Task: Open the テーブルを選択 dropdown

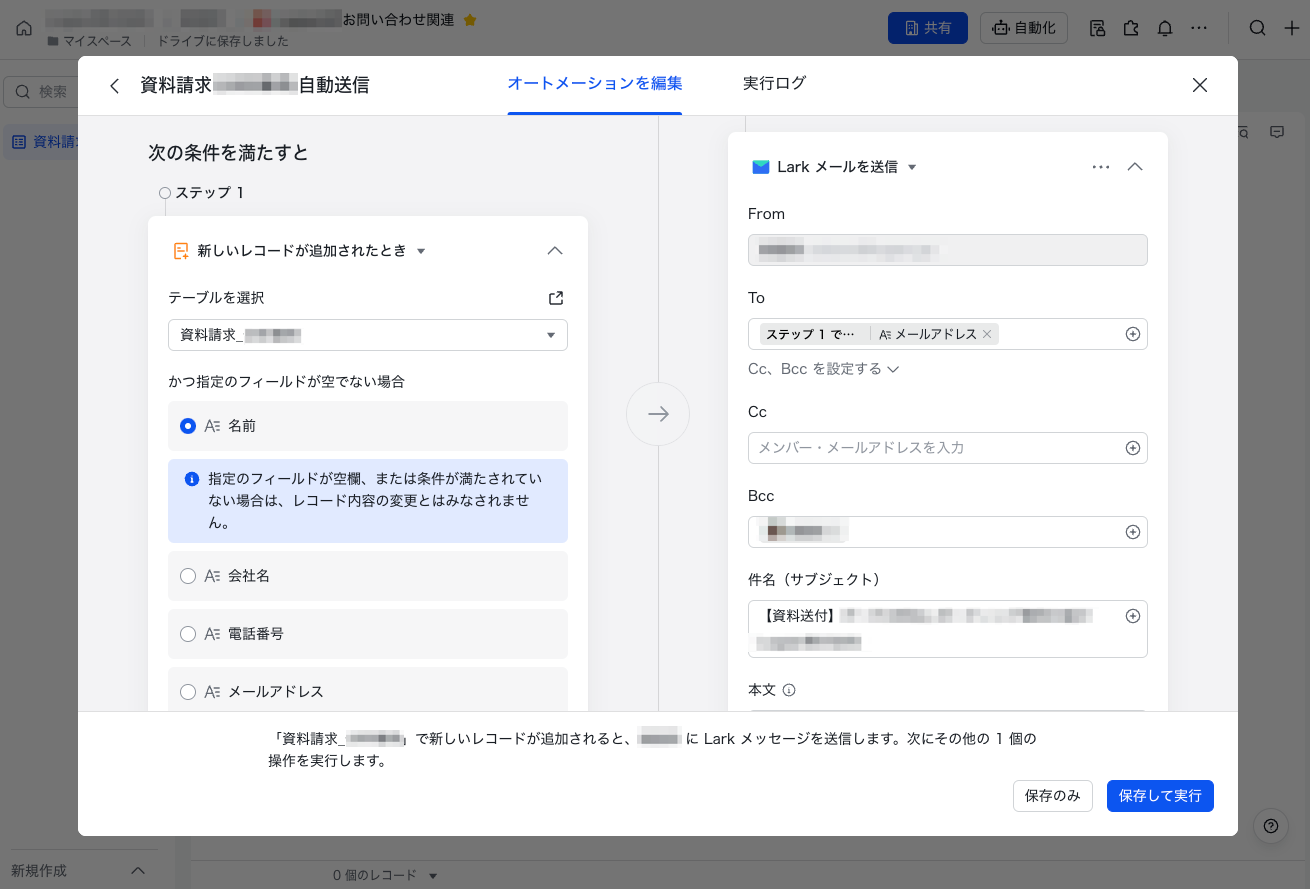Action: 368,335
